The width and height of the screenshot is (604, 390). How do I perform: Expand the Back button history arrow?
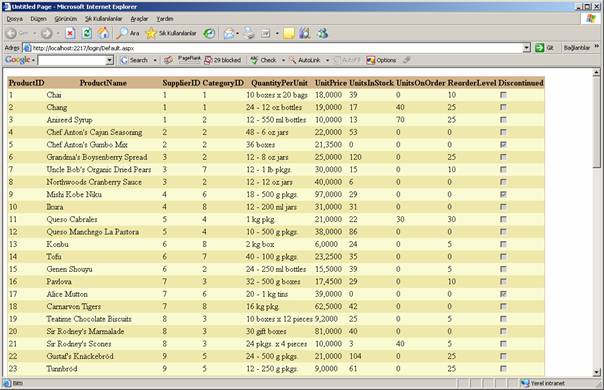coord(34,34)
